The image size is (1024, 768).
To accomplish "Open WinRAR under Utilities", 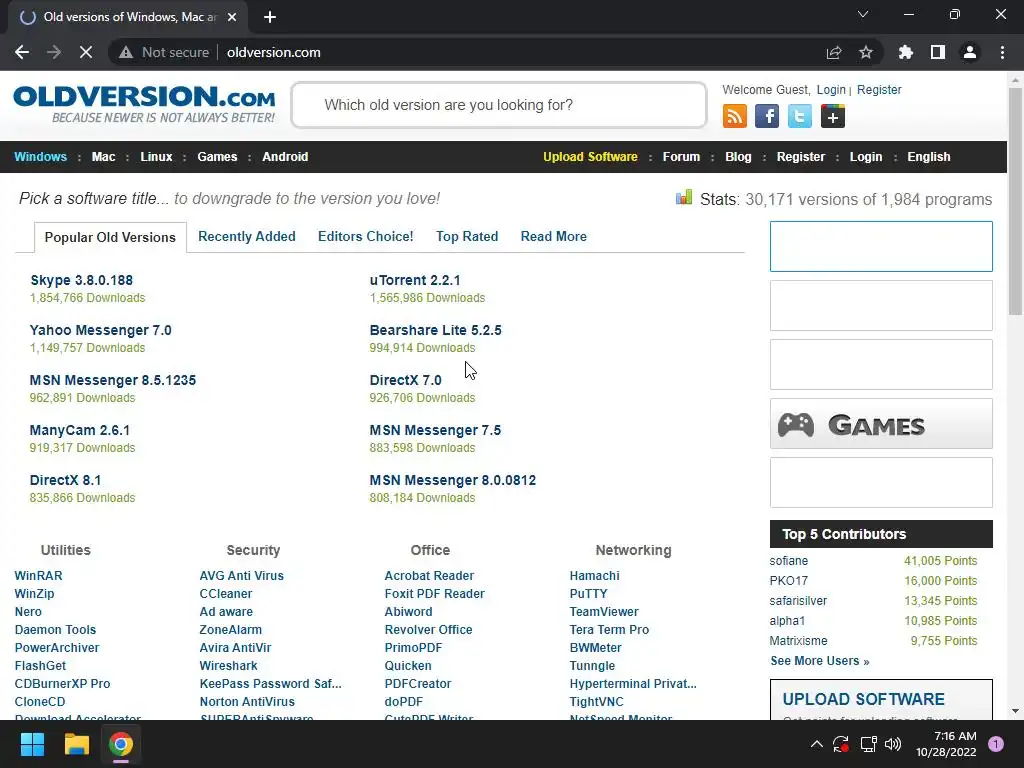I will coord(39,576).
